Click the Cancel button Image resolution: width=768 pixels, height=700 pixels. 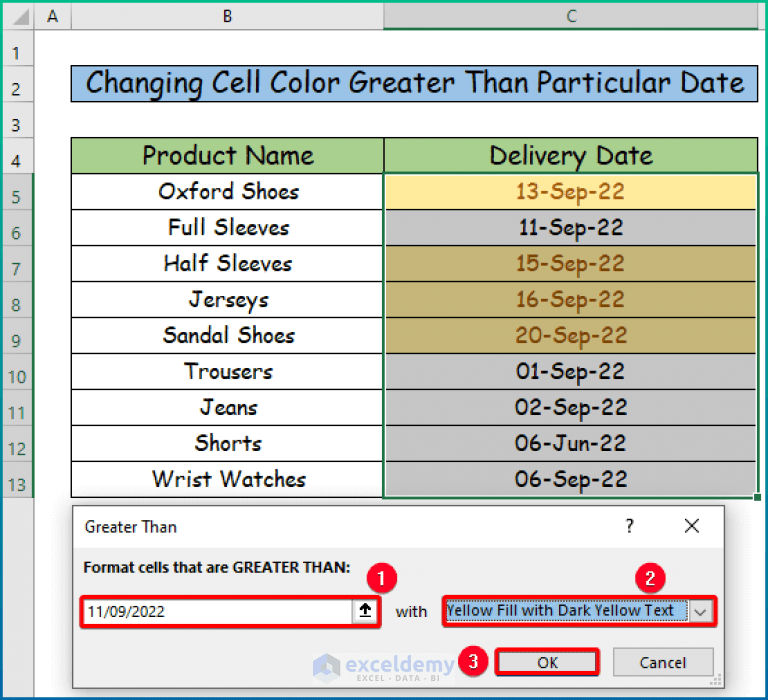[663, 662]
